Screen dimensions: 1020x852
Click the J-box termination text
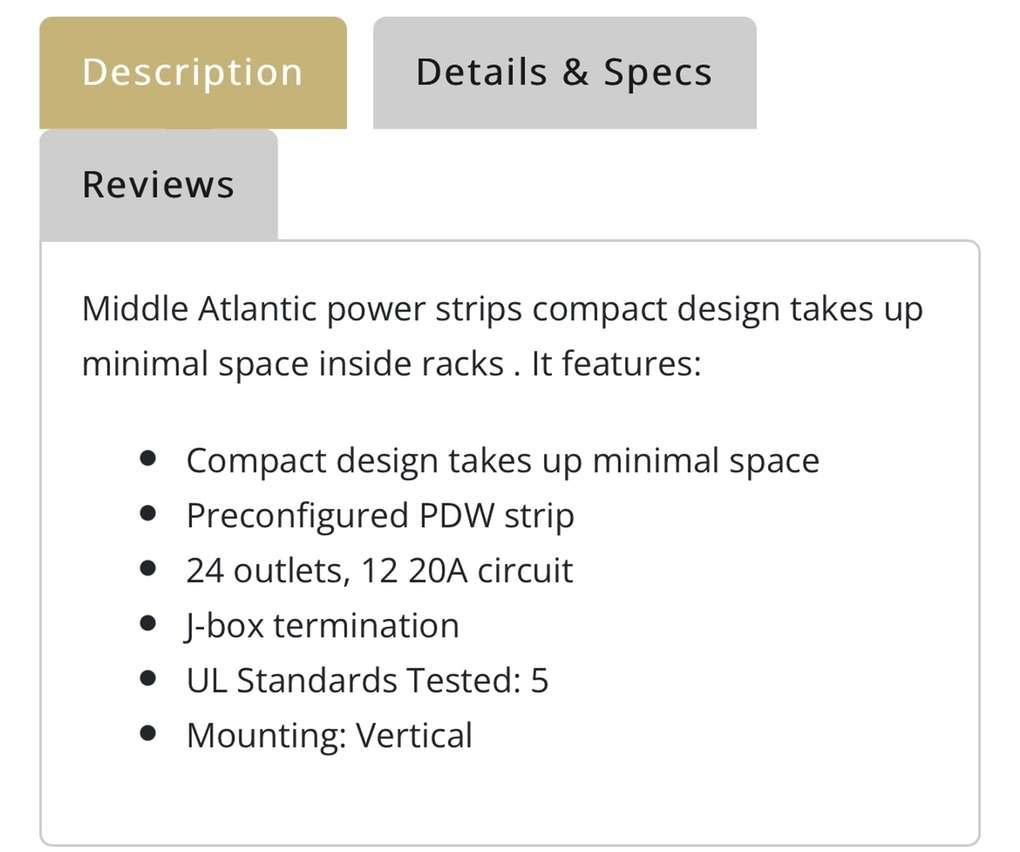coord(322,626)
